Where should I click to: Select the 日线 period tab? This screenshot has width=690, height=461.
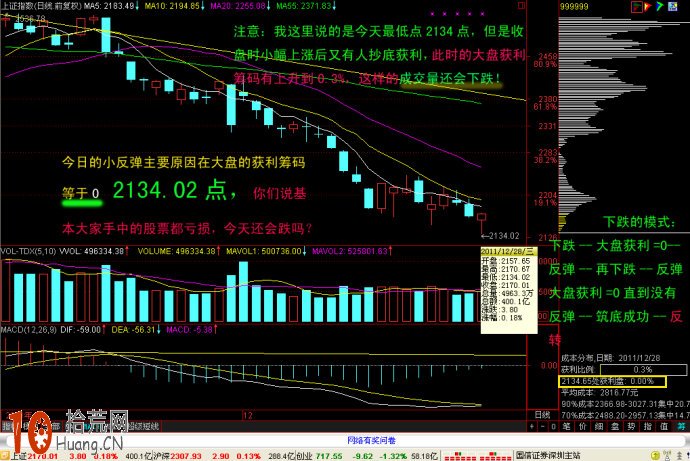coord(540,413)
